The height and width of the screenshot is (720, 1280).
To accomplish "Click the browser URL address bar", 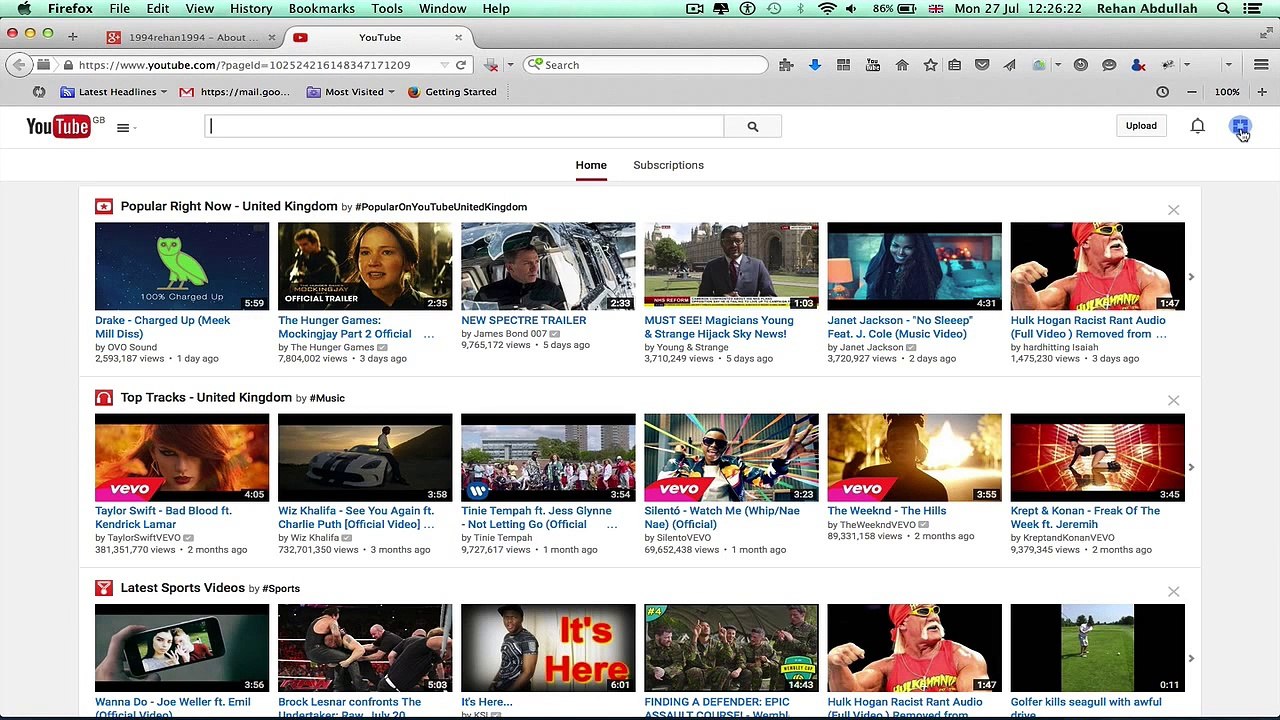I will (x=255, y=65).
